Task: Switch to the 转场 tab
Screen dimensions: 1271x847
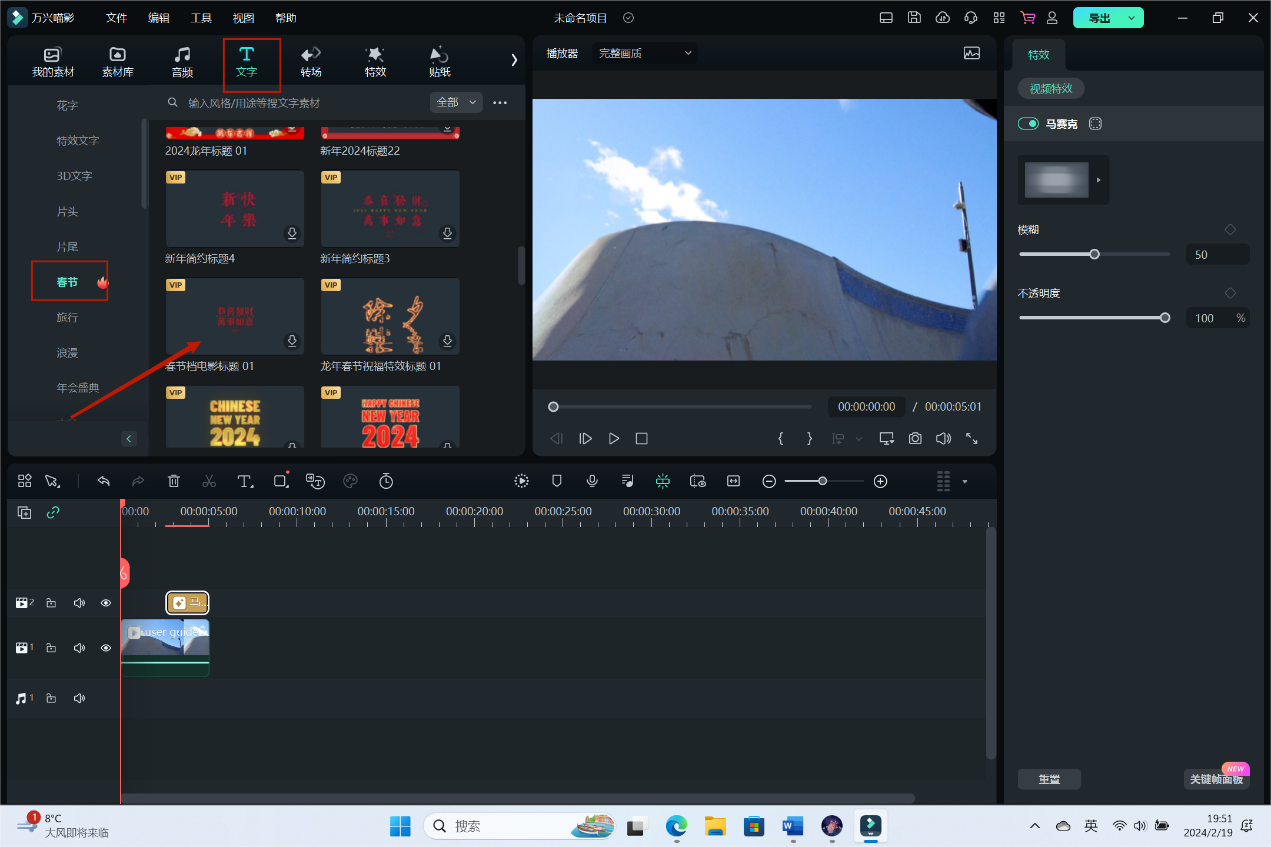Action: point(310,61)
